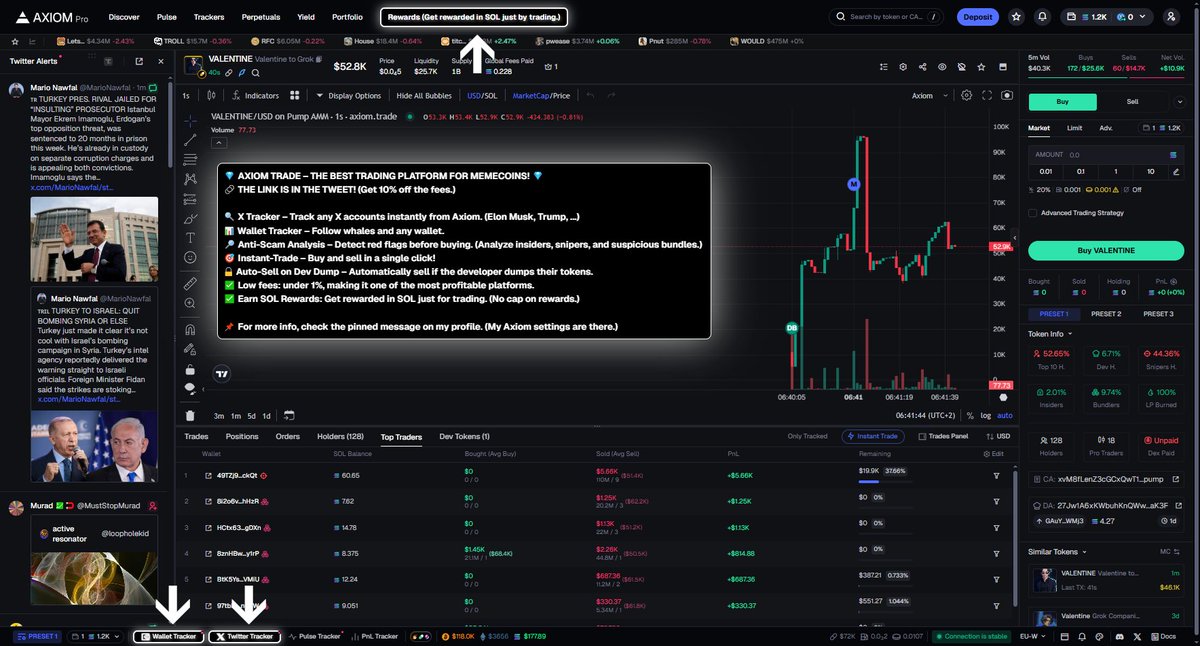Select the ruler measure tool
The height and width of the screenshot is (646, 1200).
click(190, 284)
